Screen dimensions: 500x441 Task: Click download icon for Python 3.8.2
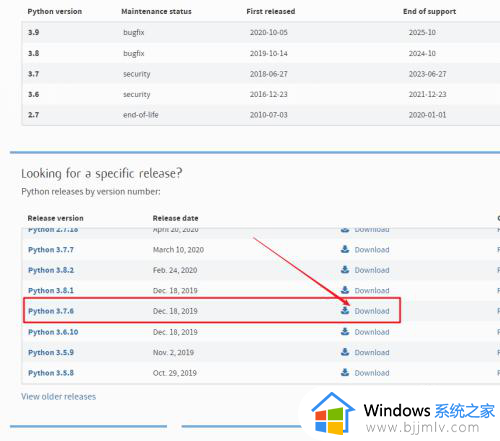[345, 269]
